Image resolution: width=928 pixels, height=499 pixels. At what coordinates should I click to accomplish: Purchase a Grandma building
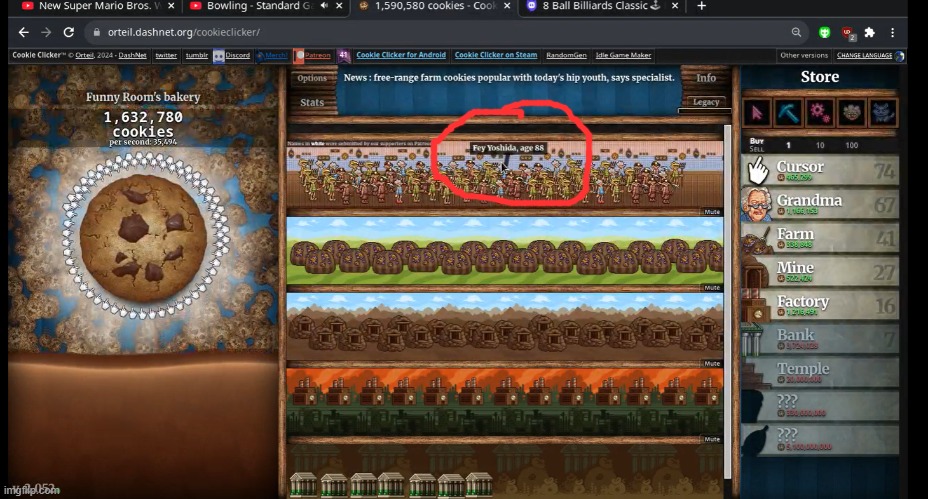820,205
